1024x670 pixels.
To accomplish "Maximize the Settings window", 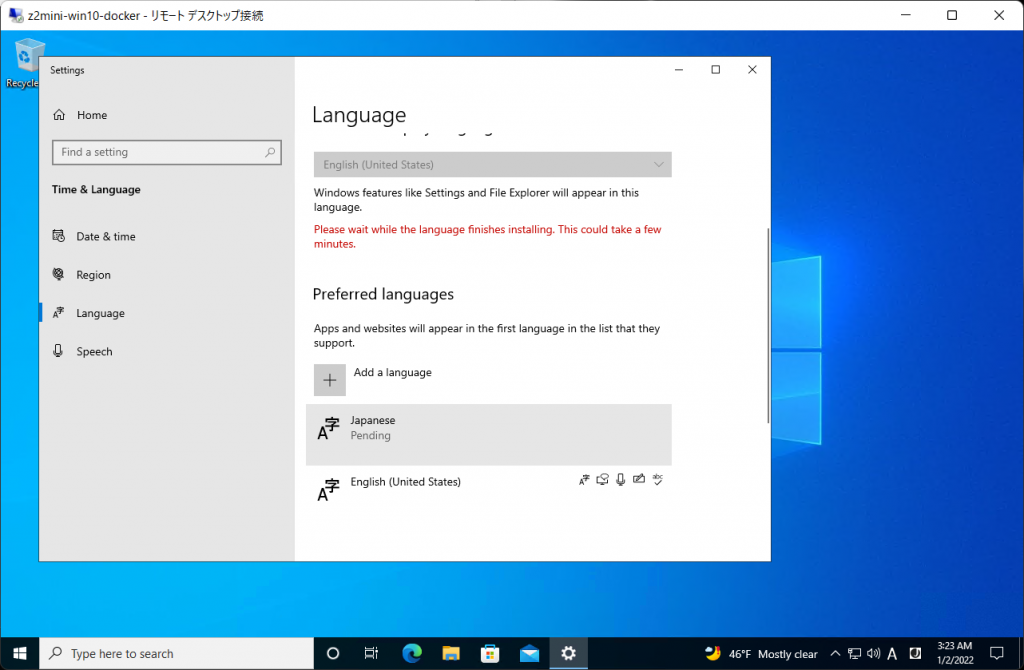I will (716, 70).
